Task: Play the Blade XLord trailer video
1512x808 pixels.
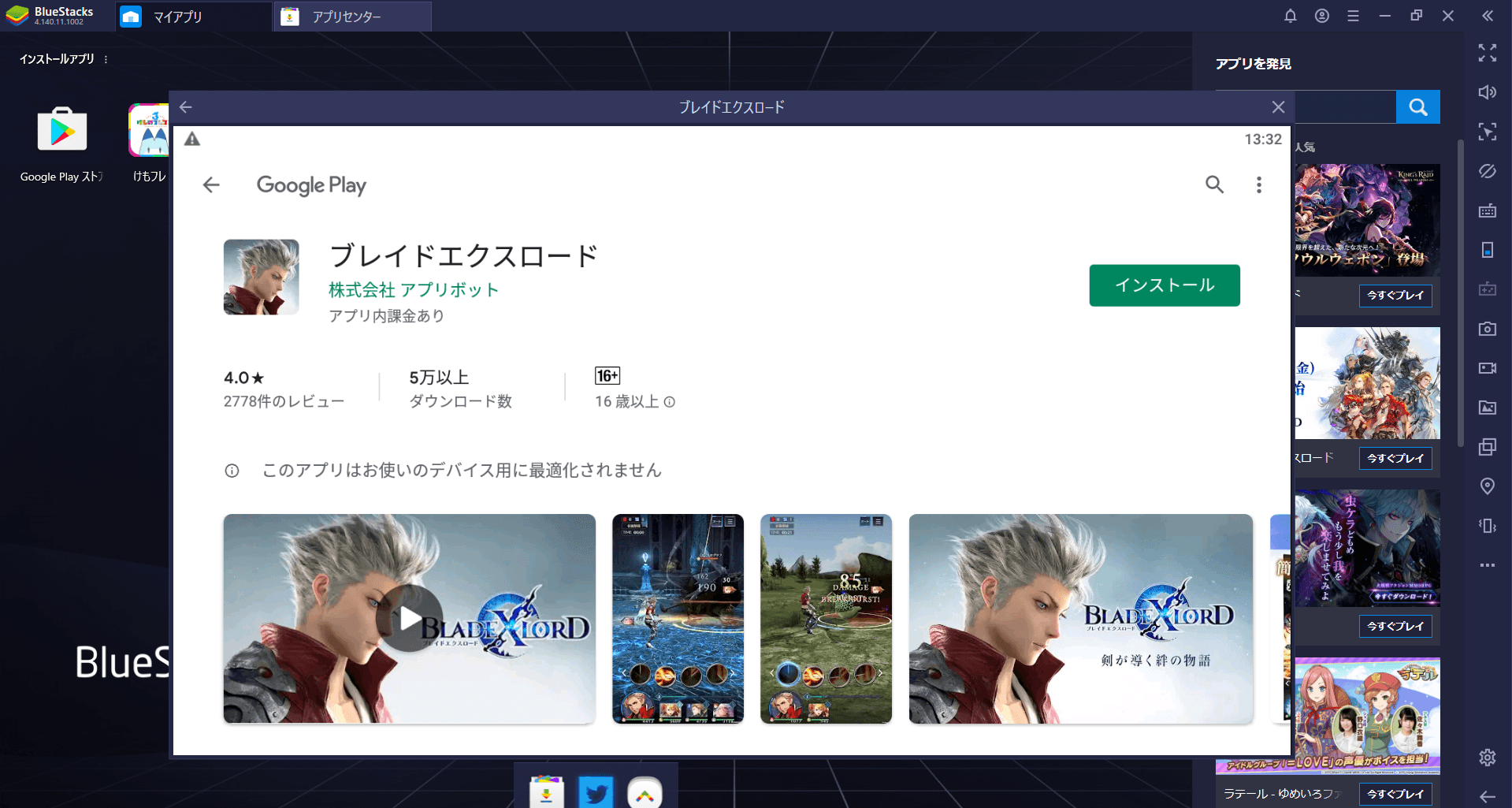Action: 409,619
